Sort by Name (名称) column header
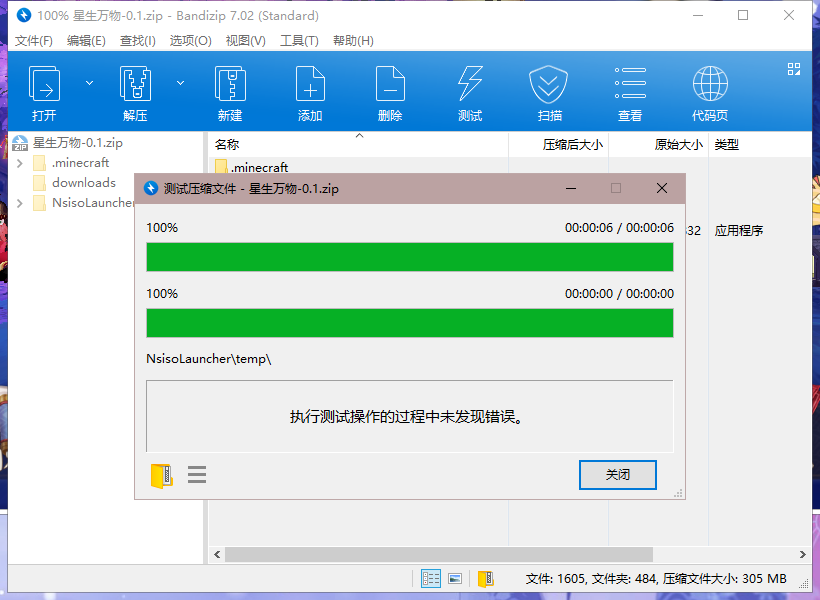Image resolution: width=820 pixels, height=600 pixels. (x=358, y=145)
